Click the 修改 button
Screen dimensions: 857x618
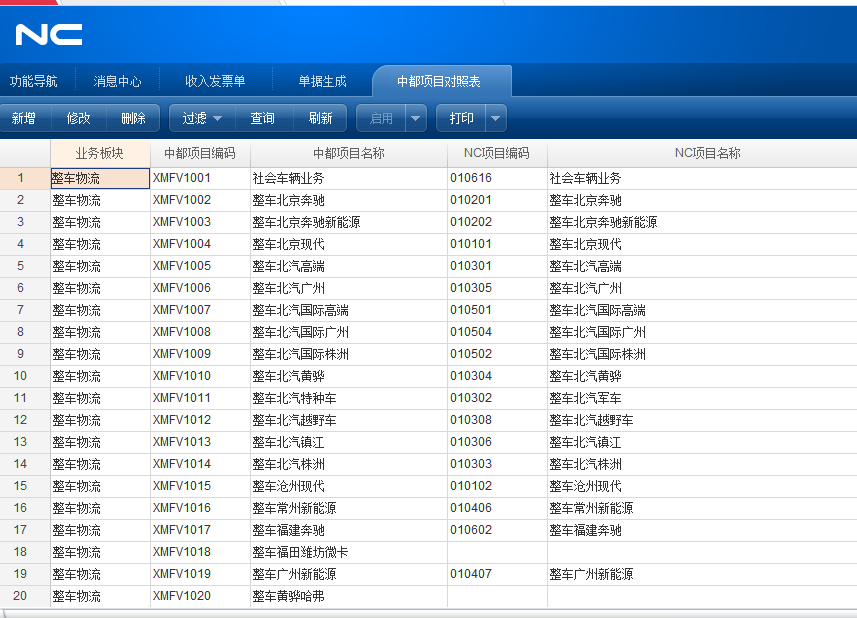click(x=78, y=118)
